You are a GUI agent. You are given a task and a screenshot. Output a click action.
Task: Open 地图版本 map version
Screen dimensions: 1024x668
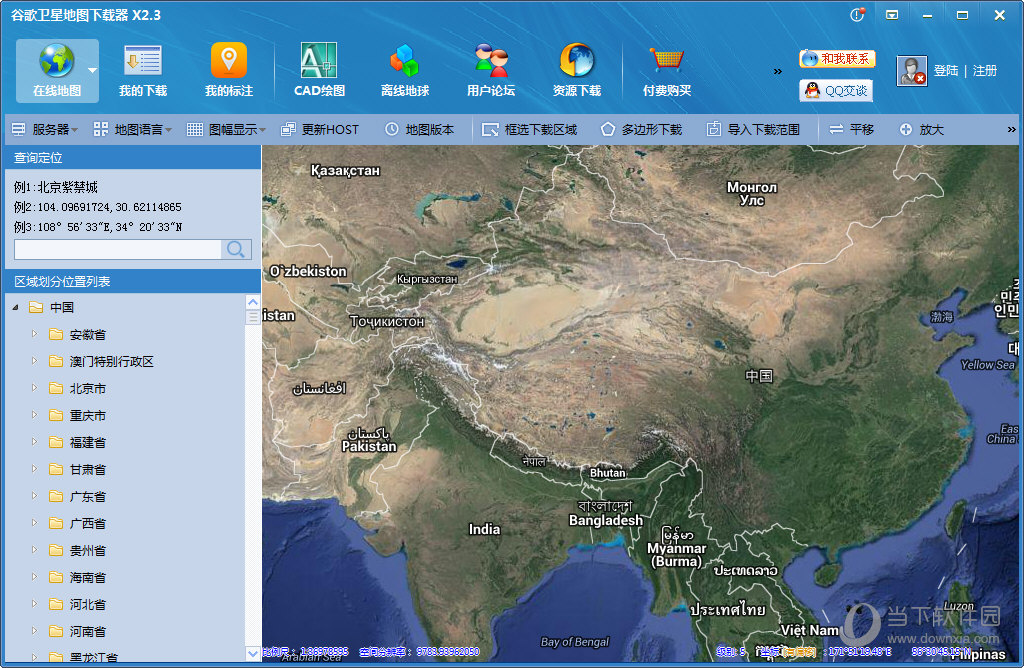coord(419,129)
